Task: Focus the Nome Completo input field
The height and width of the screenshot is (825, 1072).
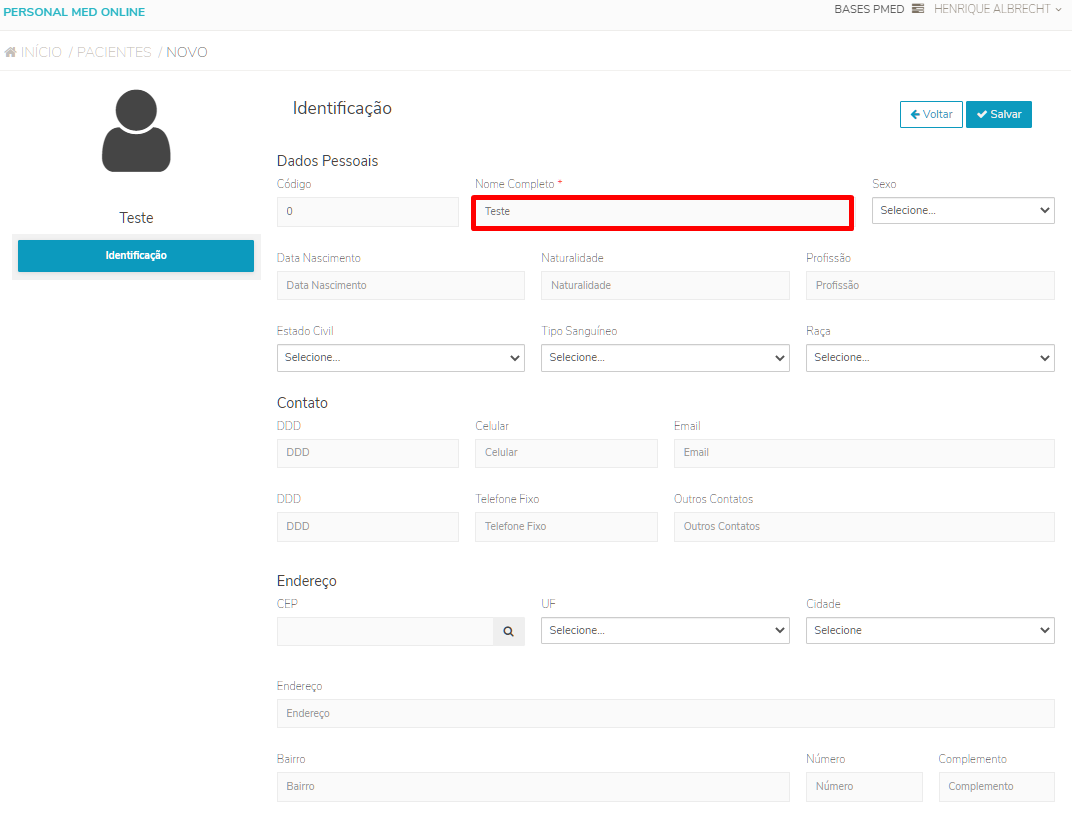Action: (662, 213)
